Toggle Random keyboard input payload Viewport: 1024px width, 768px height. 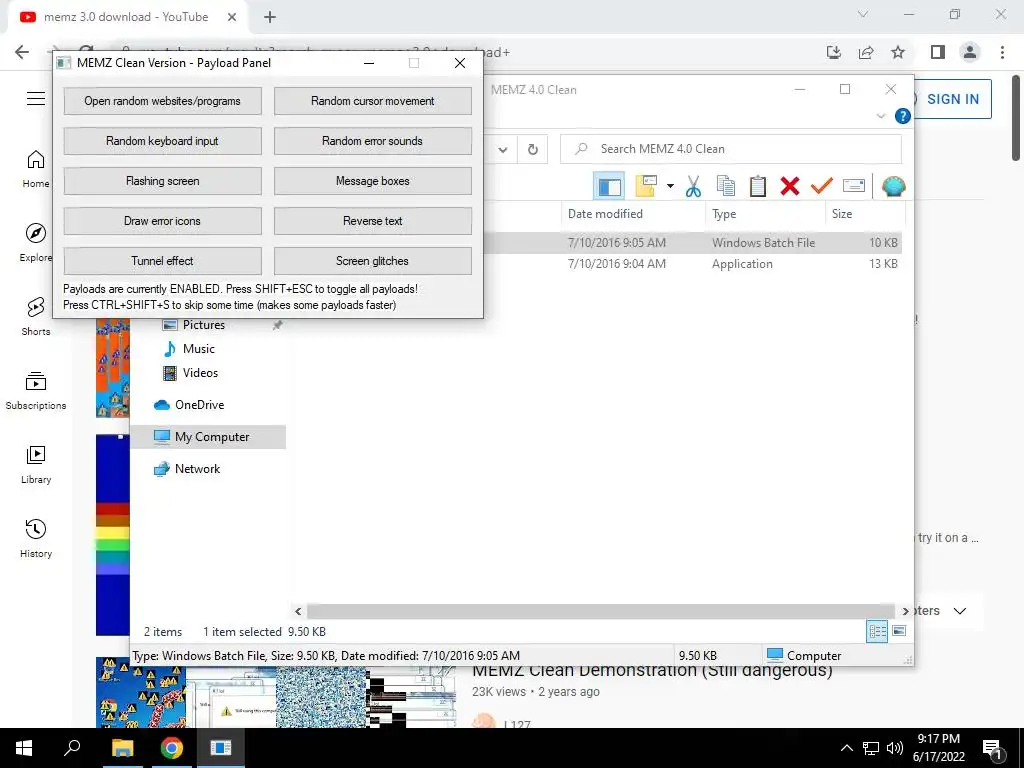click(x=163, y=141)
